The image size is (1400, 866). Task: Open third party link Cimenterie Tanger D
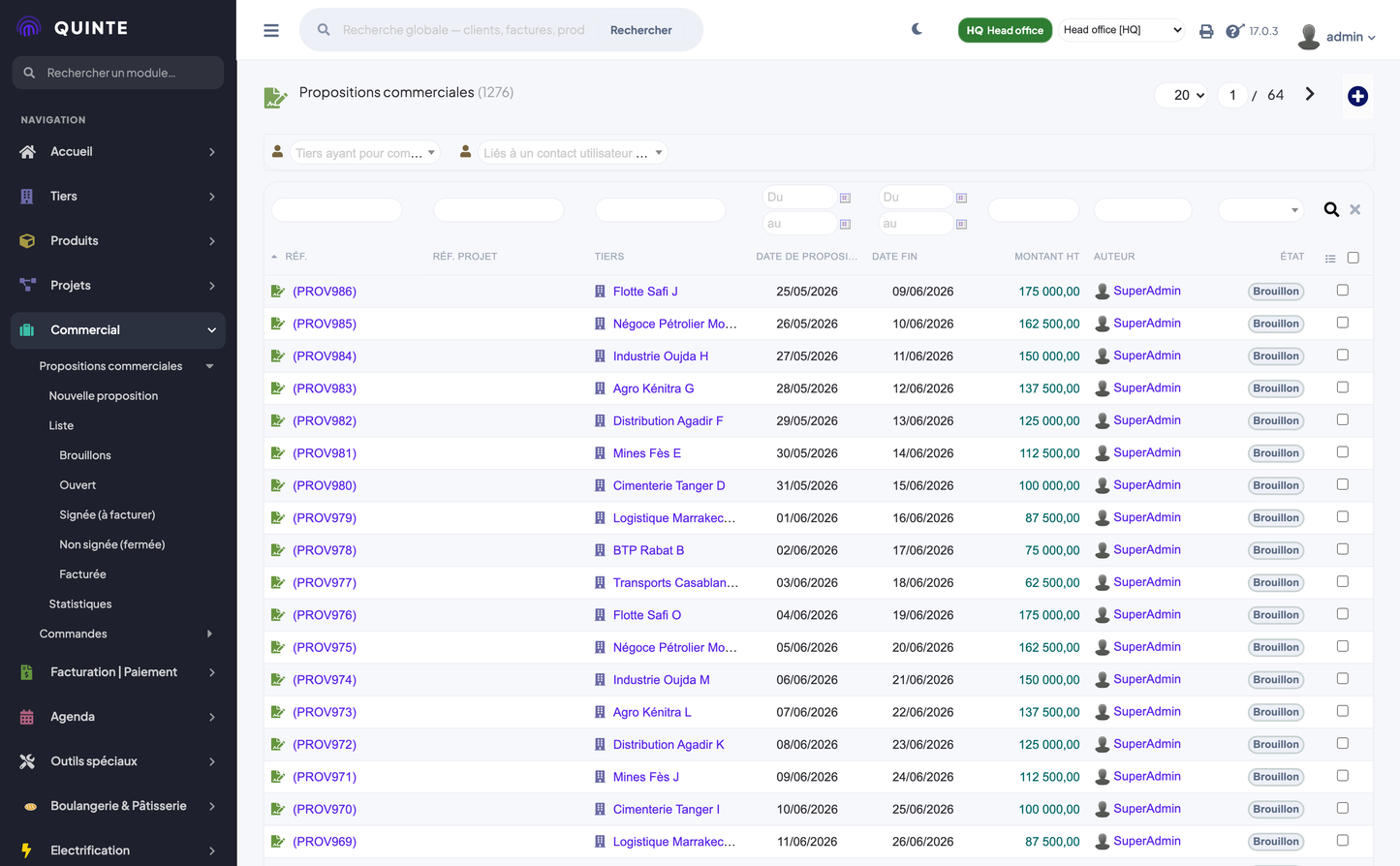coord(669,485)
